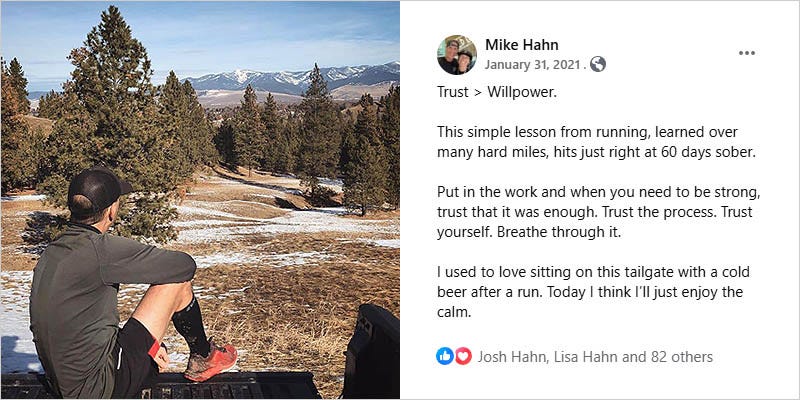Click the January 31, 2021 post timestamp
800x400 pixels.
[x=532, y=65]
